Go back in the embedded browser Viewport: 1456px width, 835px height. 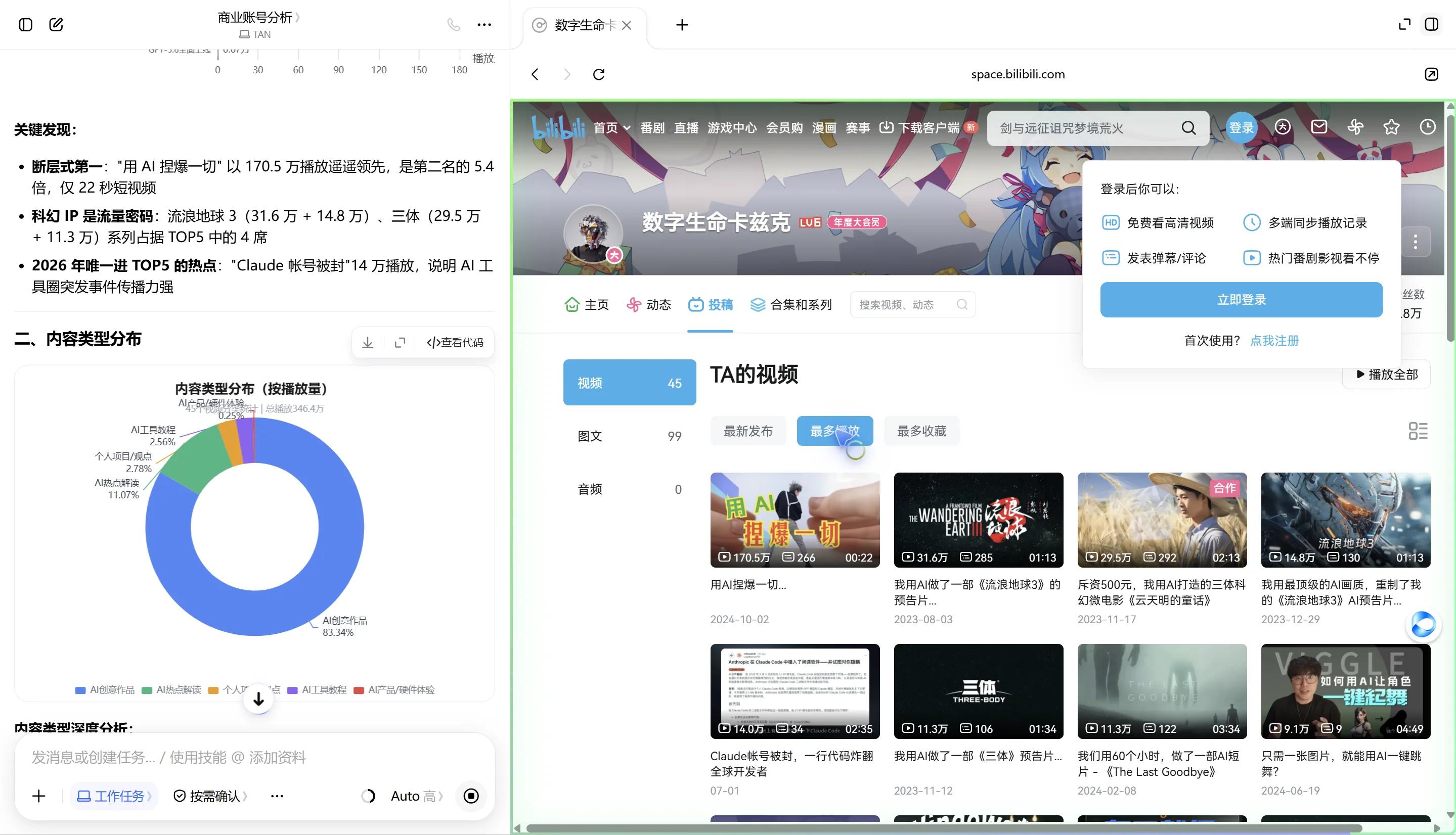click(x=535, y=74)
